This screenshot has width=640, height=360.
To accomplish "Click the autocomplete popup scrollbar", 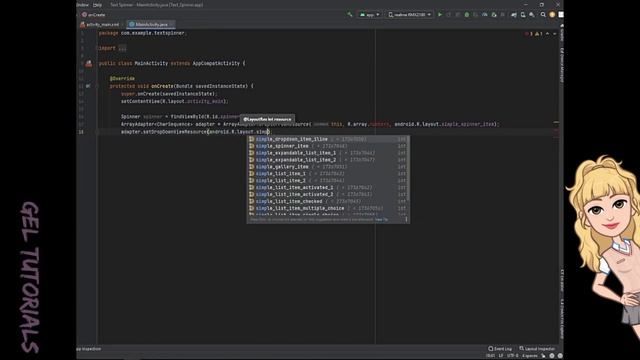I will 409,167.
